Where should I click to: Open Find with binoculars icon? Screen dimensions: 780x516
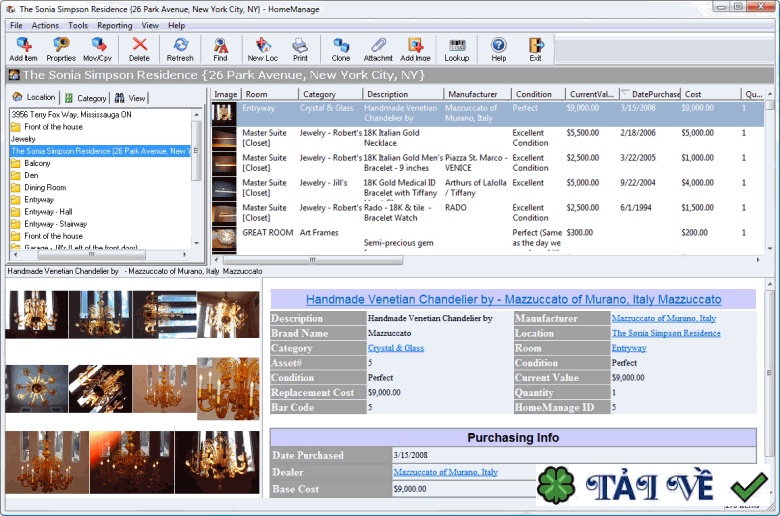tap(220, 49)
